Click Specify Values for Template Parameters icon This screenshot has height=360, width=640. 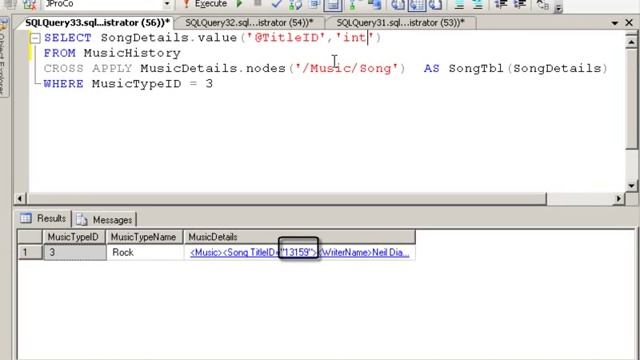pyautogui.click(x=542, y=5)
